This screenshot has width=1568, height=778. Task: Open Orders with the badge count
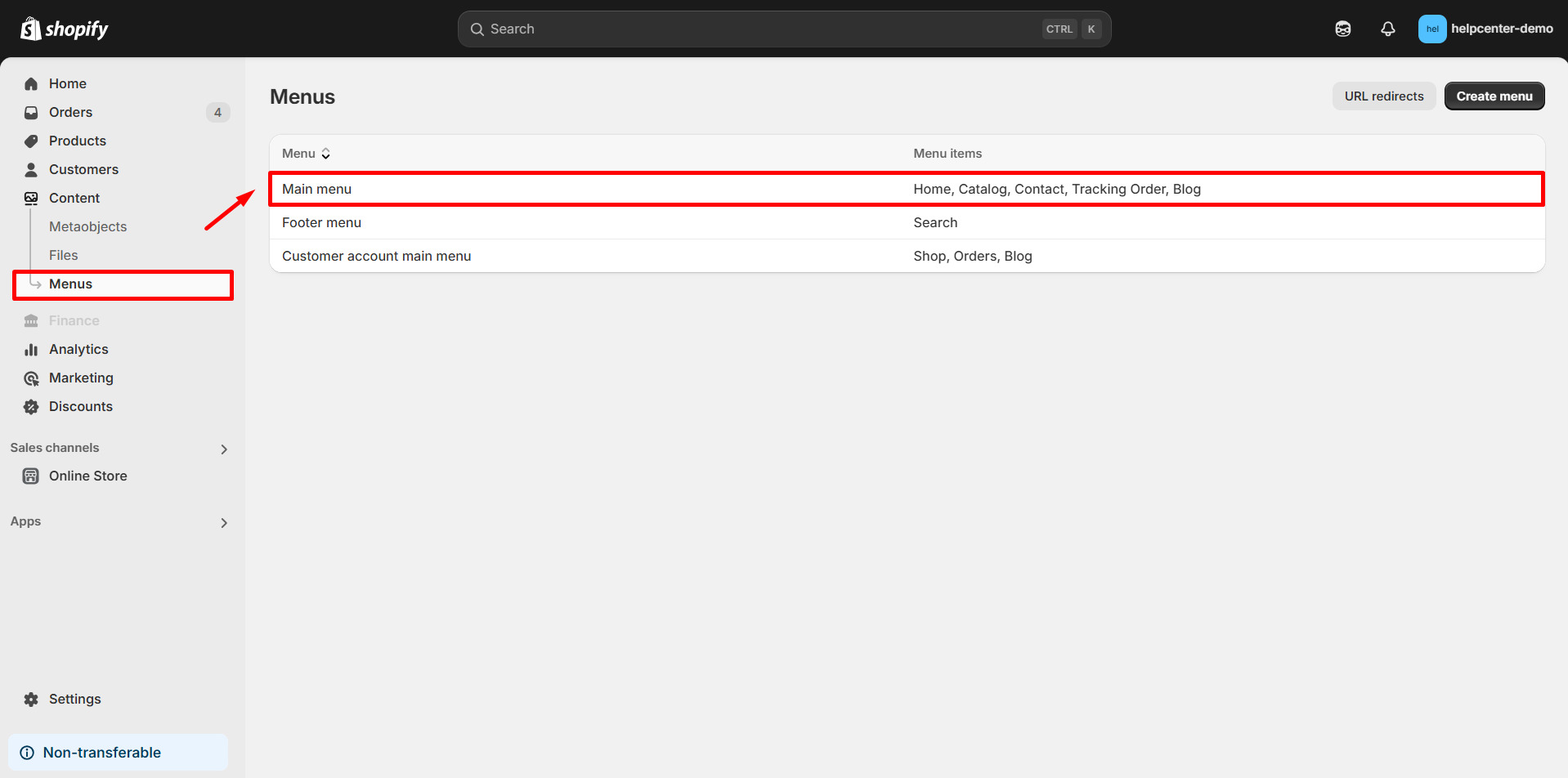(x=70, y=112)
